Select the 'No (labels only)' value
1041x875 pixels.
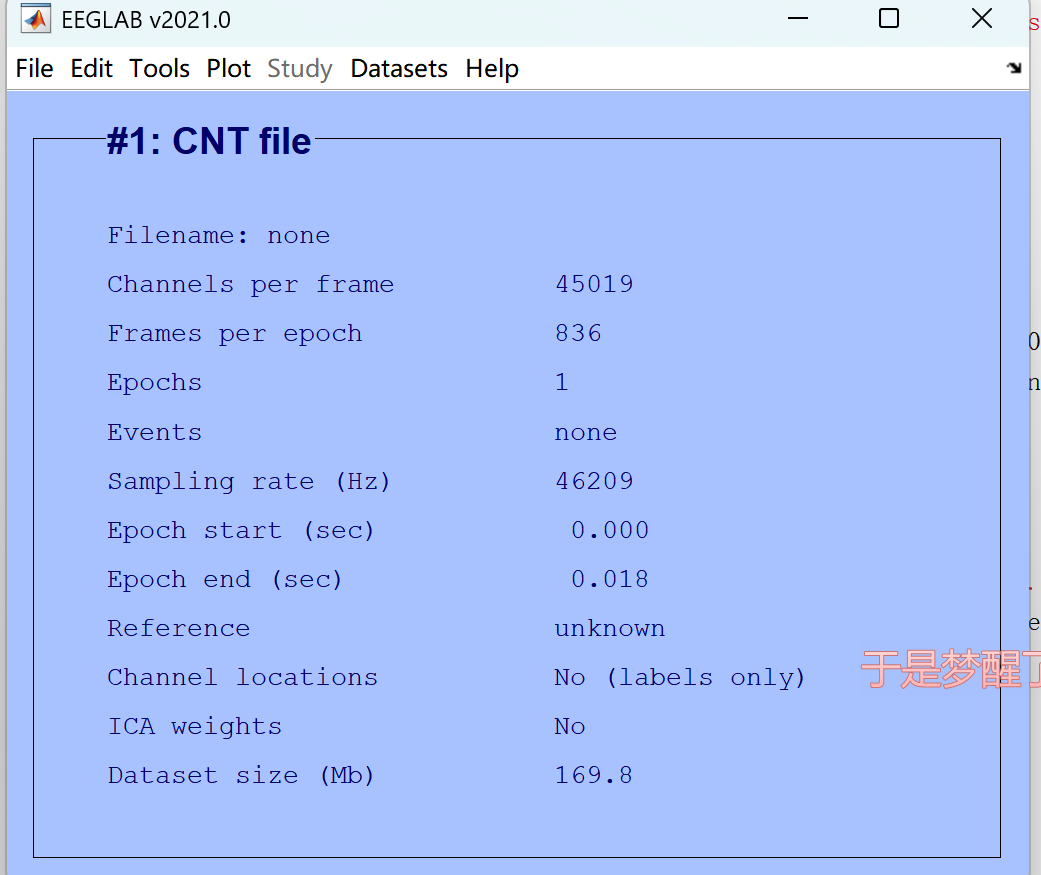(x=680, y=678)
